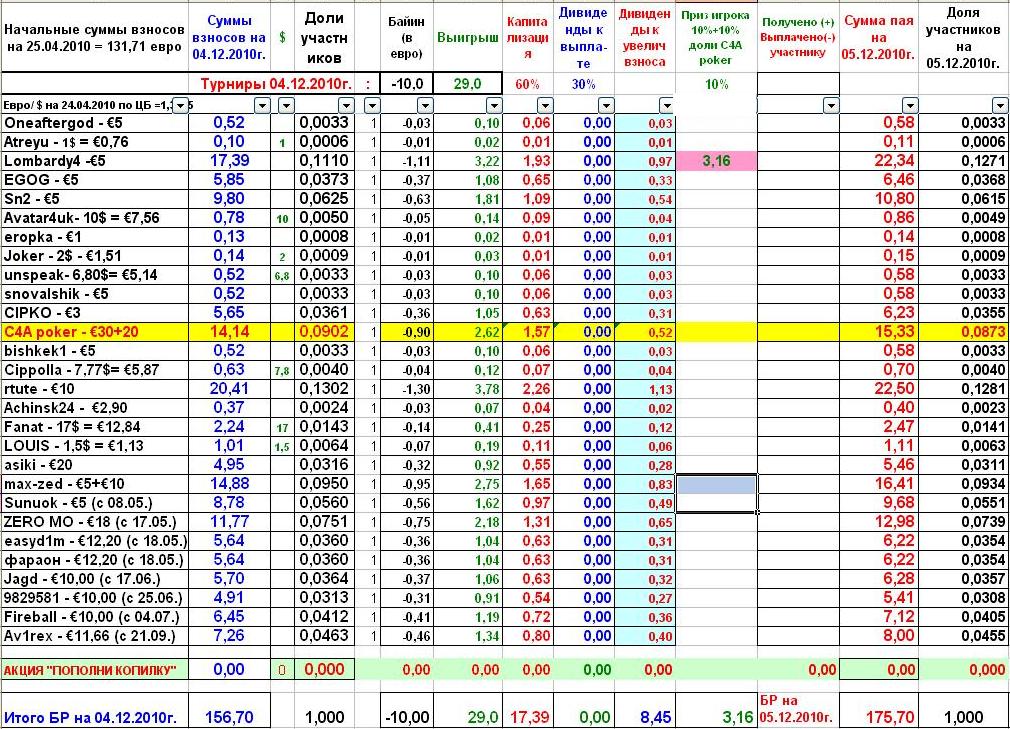Image resolution: width=1010 pixels, height=729 pixels.
Task: Select Итого БР на 04.12.2010г. label
Action: [x=90, y=717]
